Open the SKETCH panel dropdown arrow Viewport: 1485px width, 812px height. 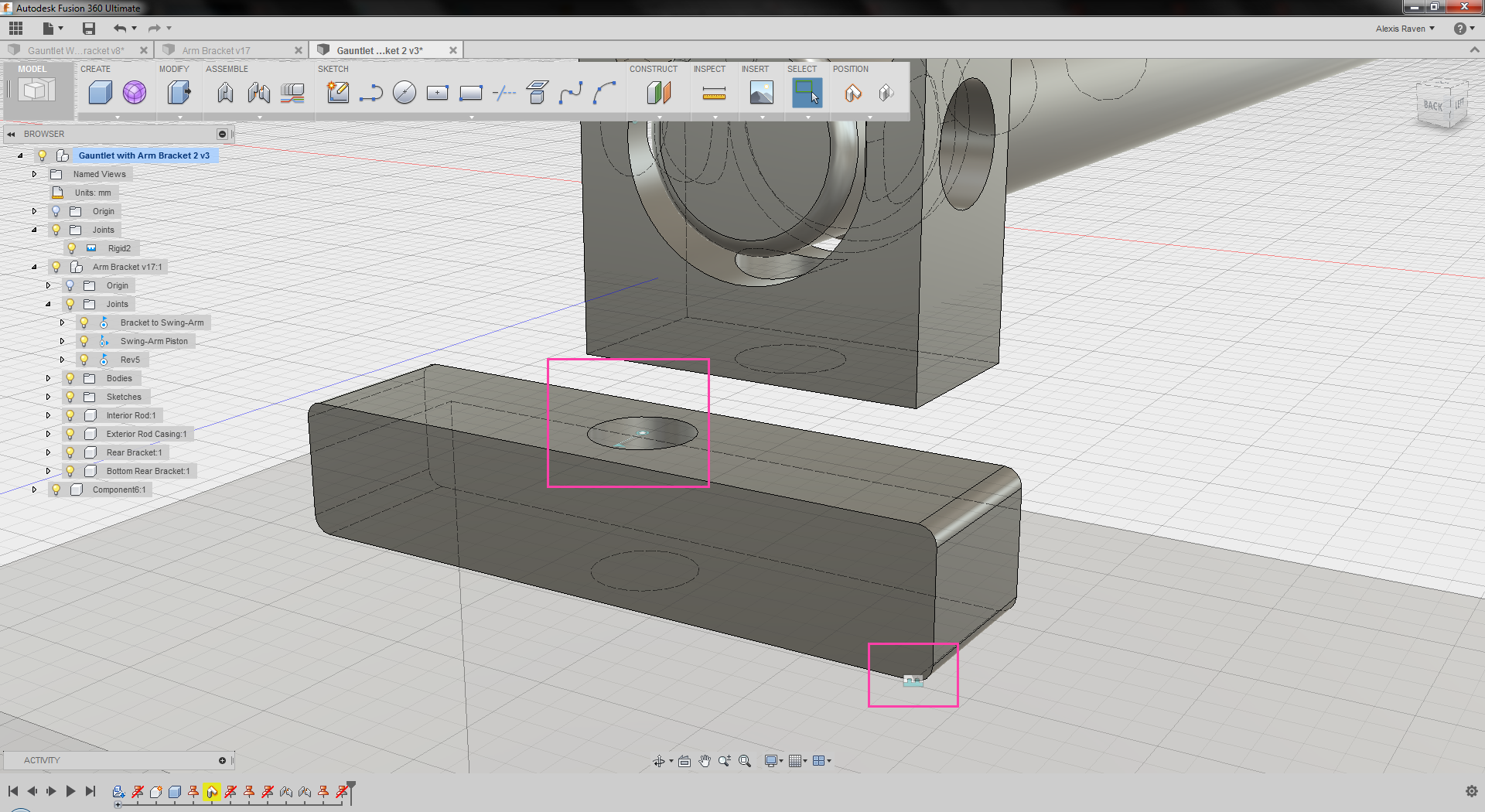470,118
